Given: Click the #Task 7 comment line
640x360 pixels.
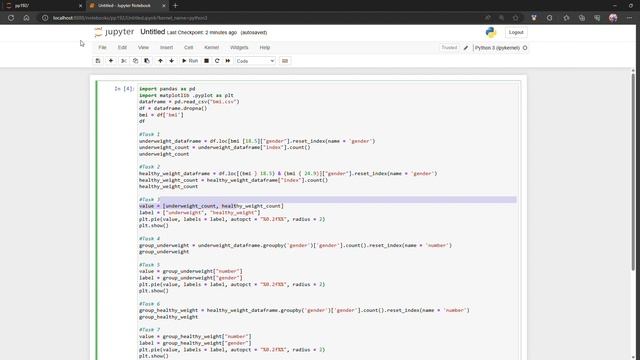Looking at the screenshot, I should tap(149, 330).
